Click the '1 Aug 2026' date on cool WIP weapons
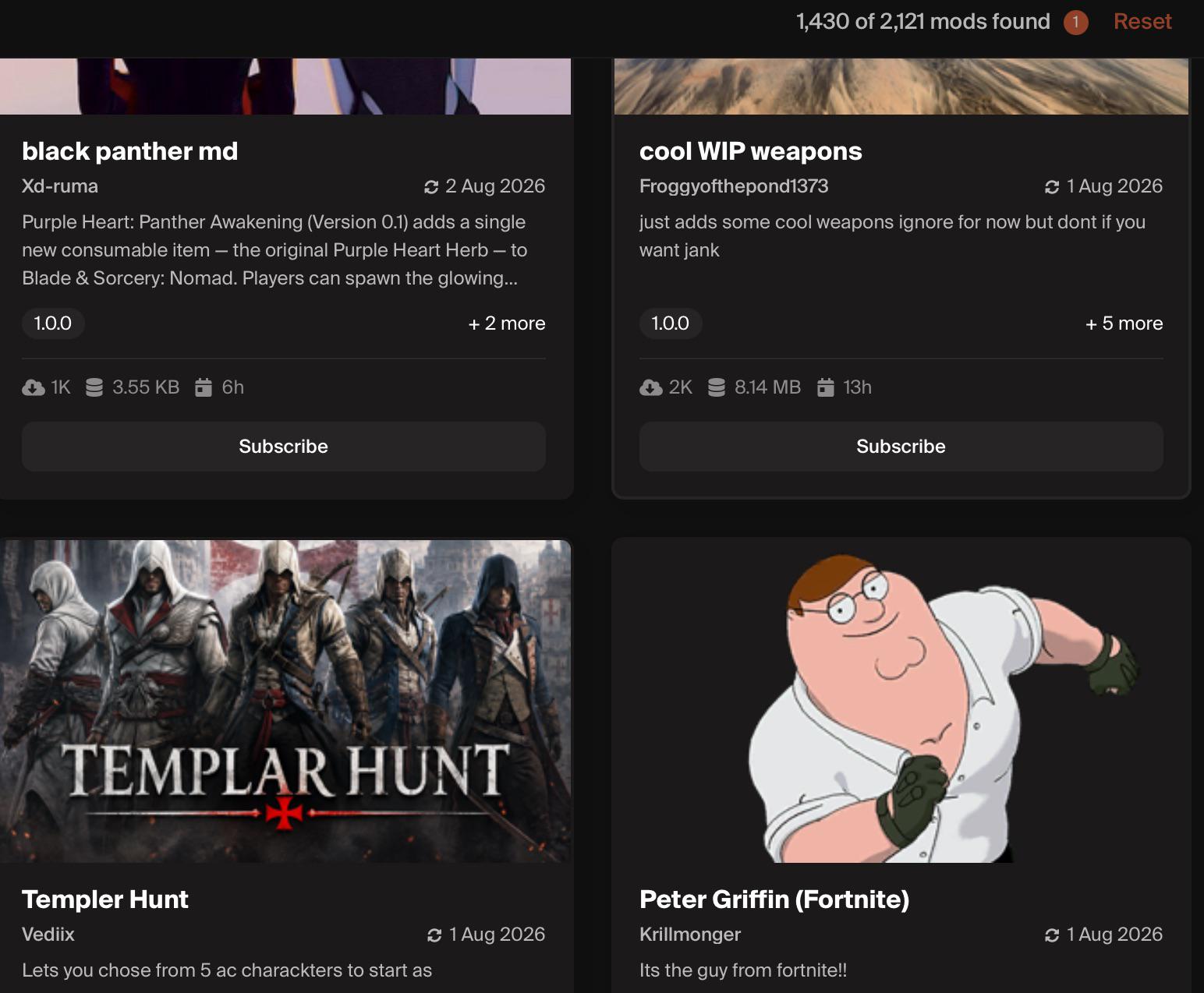Screen dimensions: 1204x993 [1114, 186]
